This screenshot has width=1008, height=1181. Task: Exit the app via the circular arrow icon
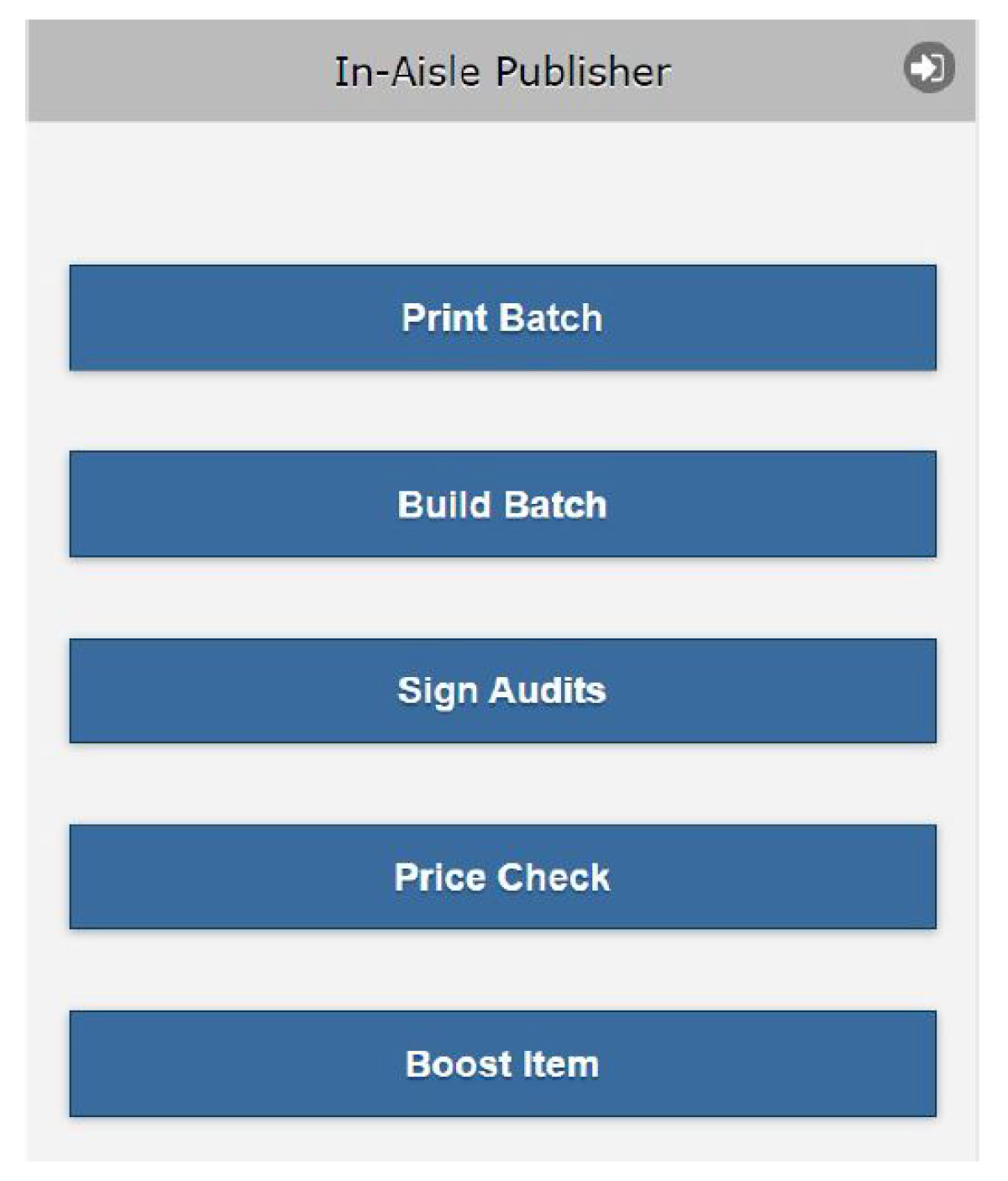tap(928, 66)
